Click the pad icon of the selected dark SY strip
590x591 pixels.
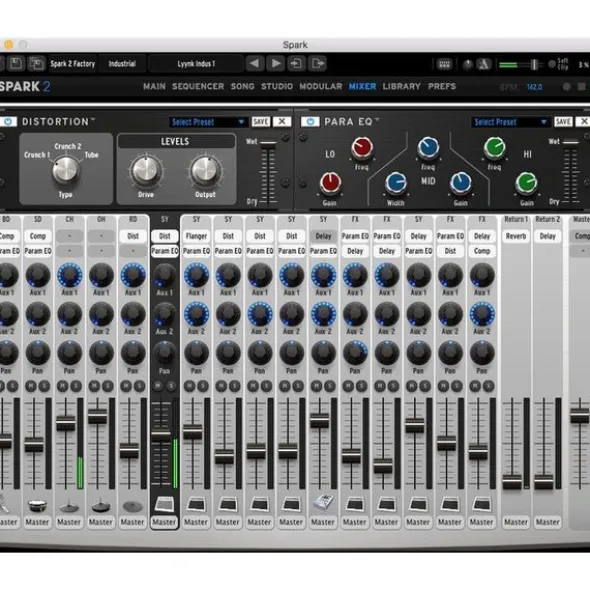[x=164, y=504]
